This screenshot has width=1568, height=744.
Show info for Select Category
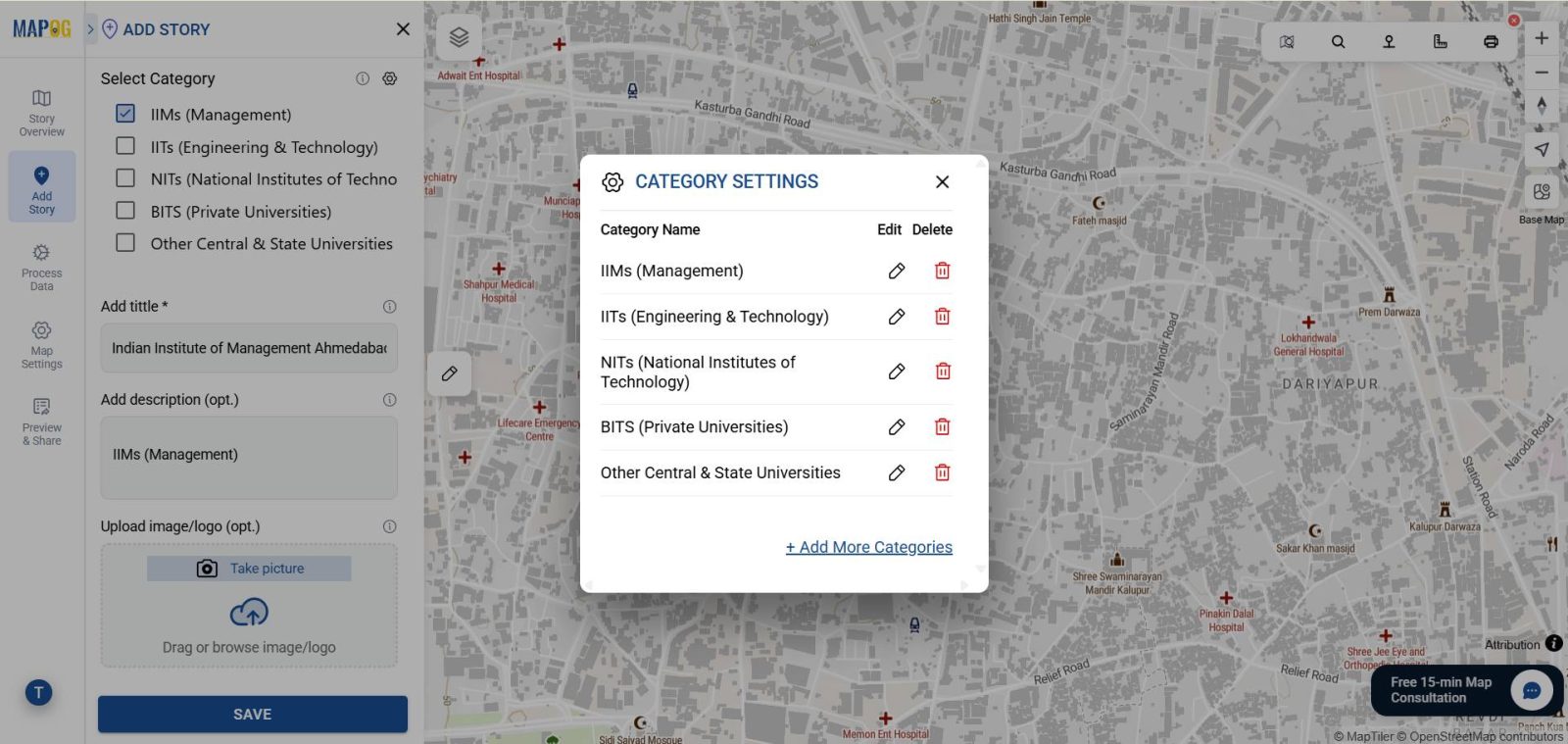click(x=363, y=78)
